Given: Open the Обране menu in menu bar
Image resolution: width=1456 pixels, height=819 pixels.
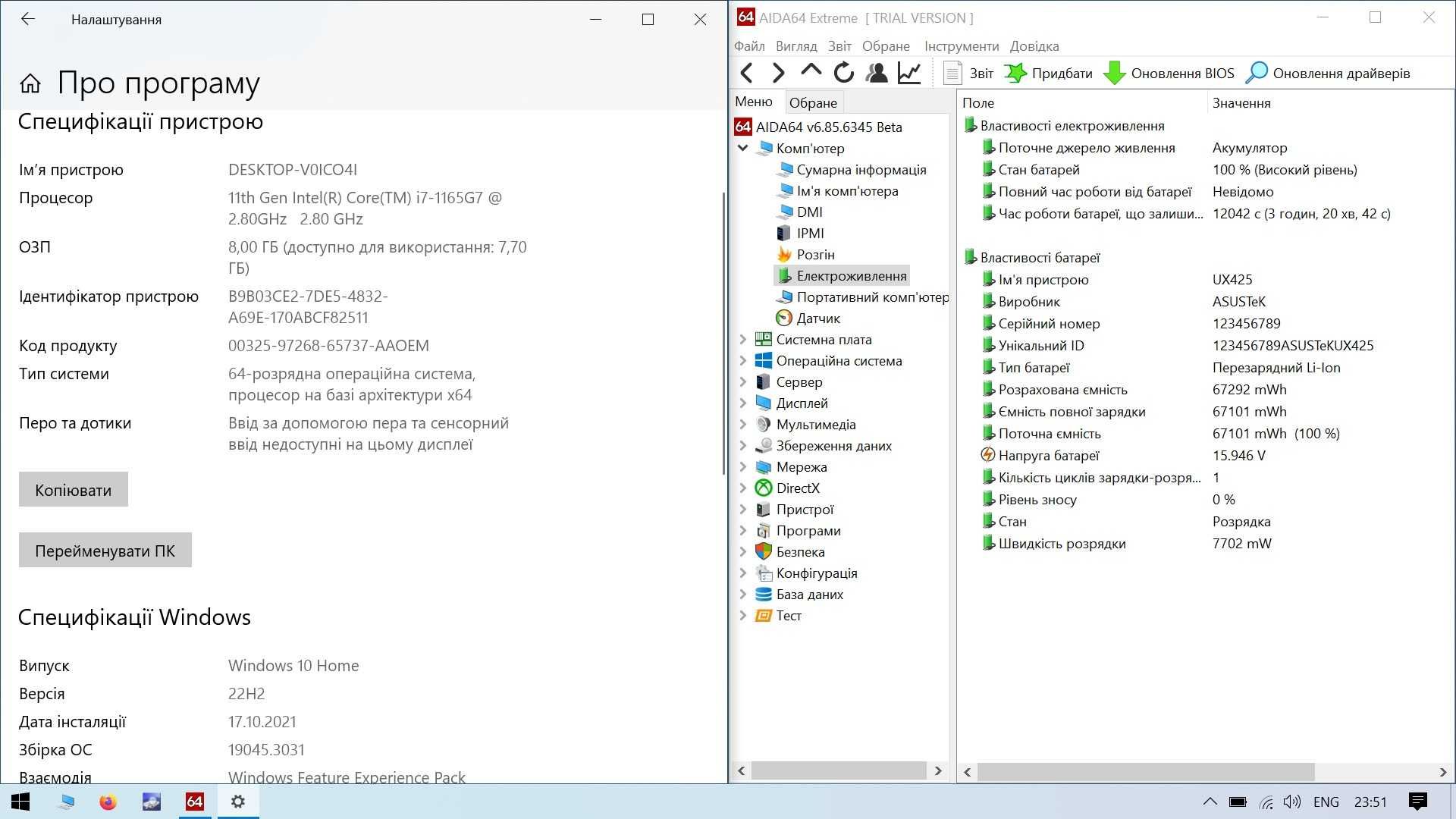Looking at the screenshot, I should click(x=886, y=46).
